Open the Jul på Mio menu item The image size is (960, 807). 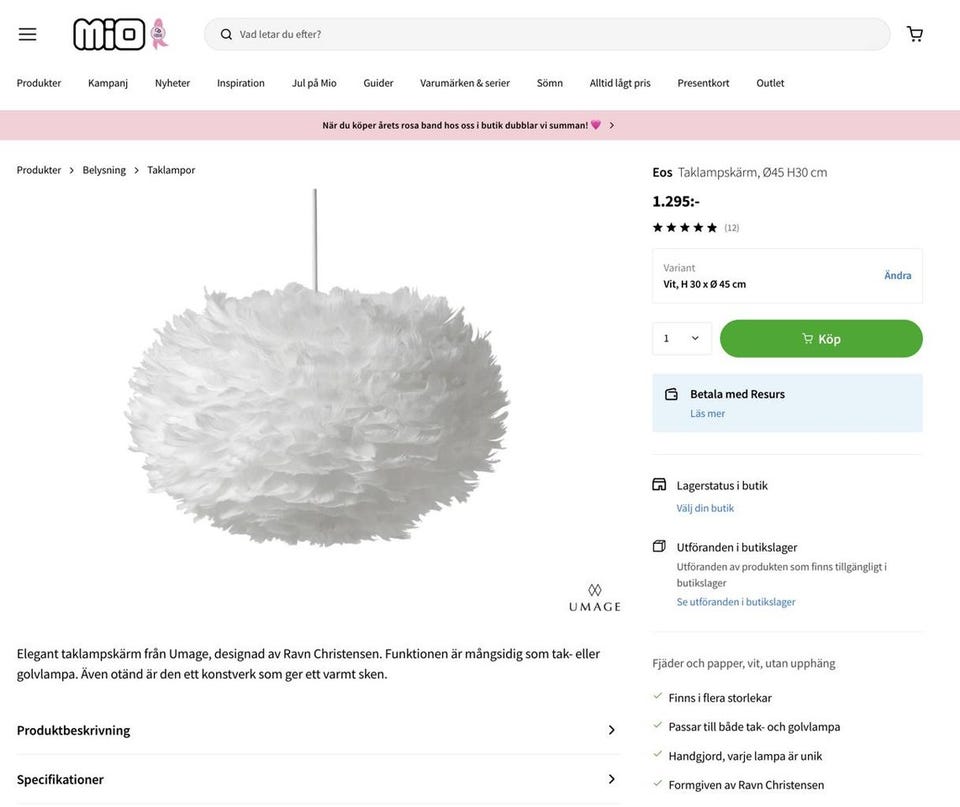point(313,82)
